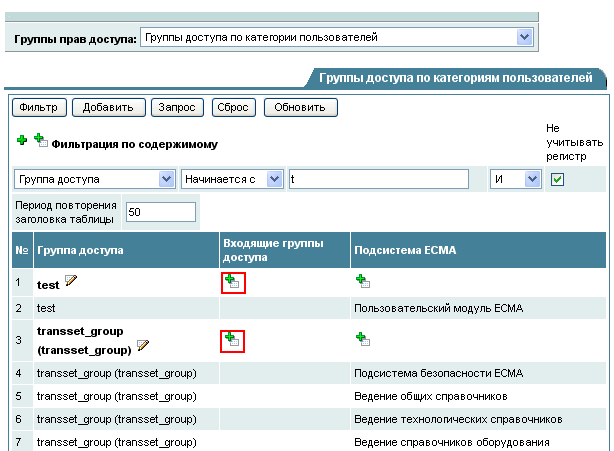Click the filter value field containing t
The image size is (614, 451).
[x=379, y=179]
